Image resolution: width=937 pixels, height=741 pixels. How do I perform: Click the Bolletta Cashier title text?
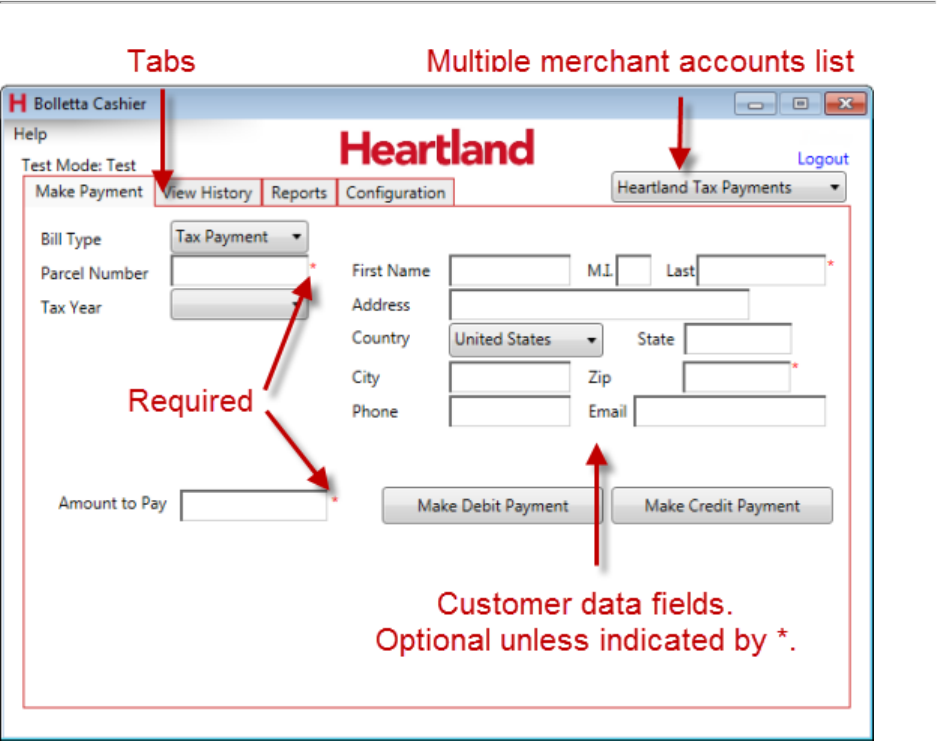click(90, 103)
